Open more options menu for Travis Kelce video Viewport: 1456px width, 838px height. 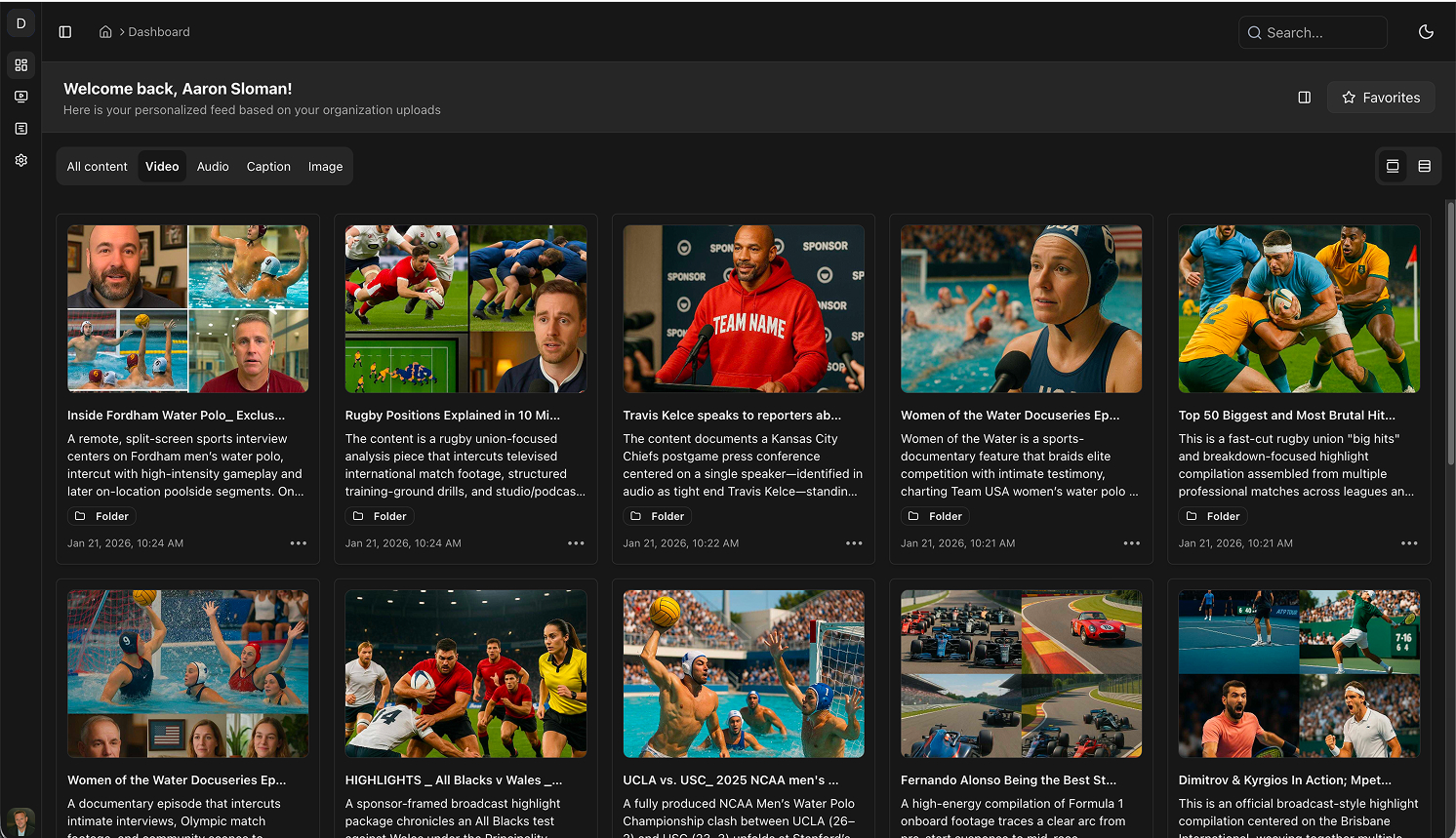point(854,543)
